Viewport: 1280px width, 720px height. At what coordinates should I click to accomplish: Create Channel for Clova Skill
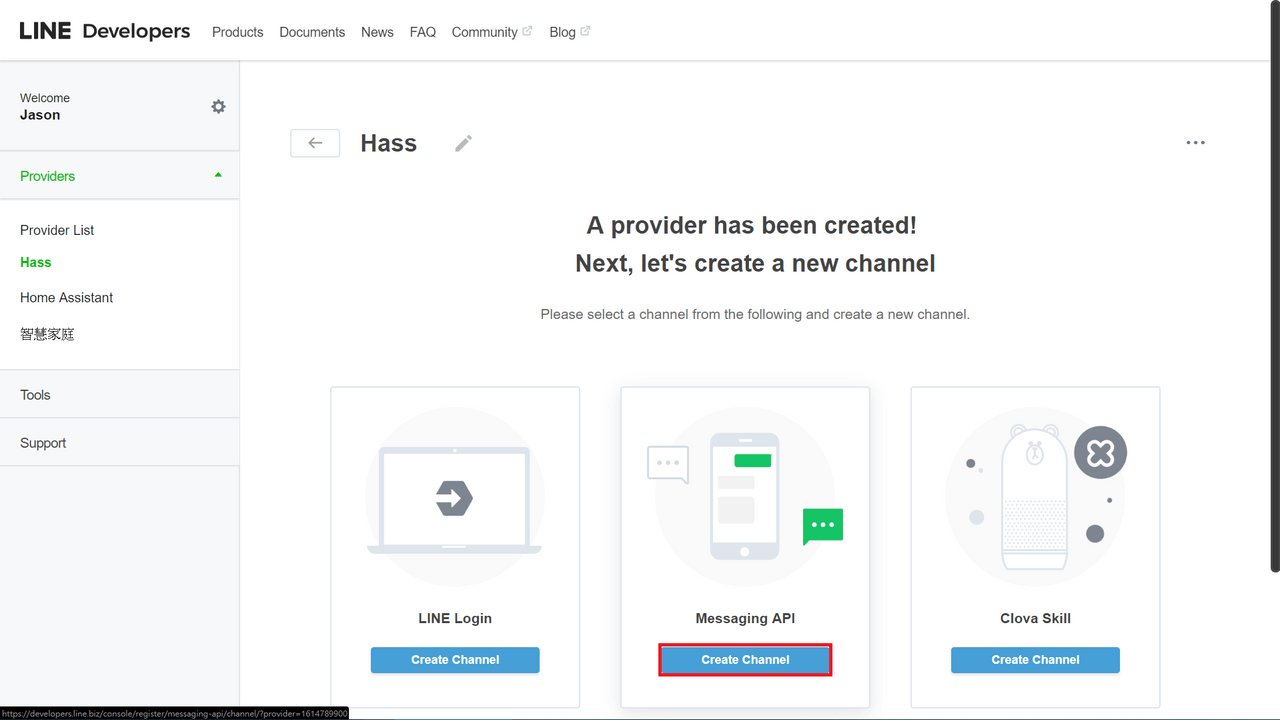coord(1035,660)
